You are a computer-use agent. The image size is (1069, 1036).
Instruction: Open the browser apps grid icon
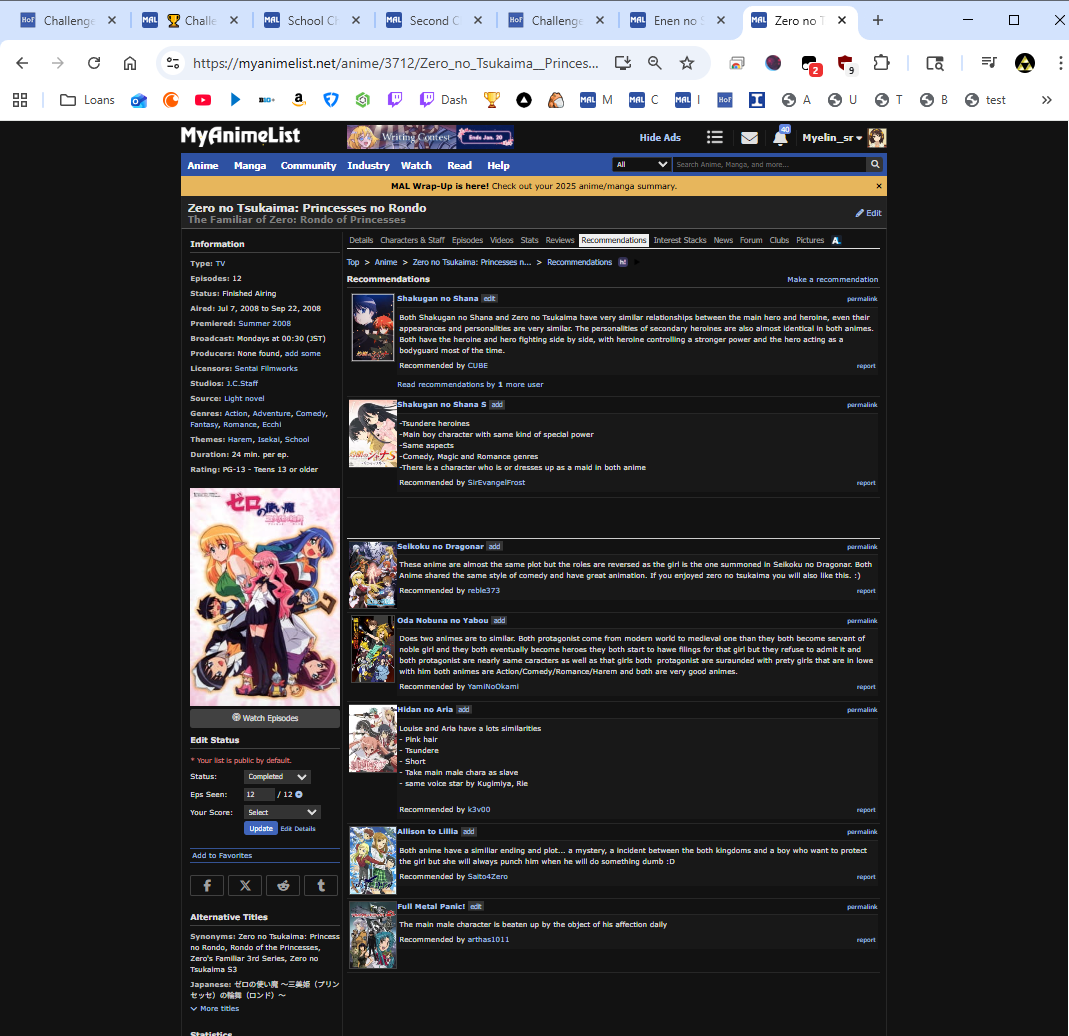pyautogui.click(x=20, y=100)
